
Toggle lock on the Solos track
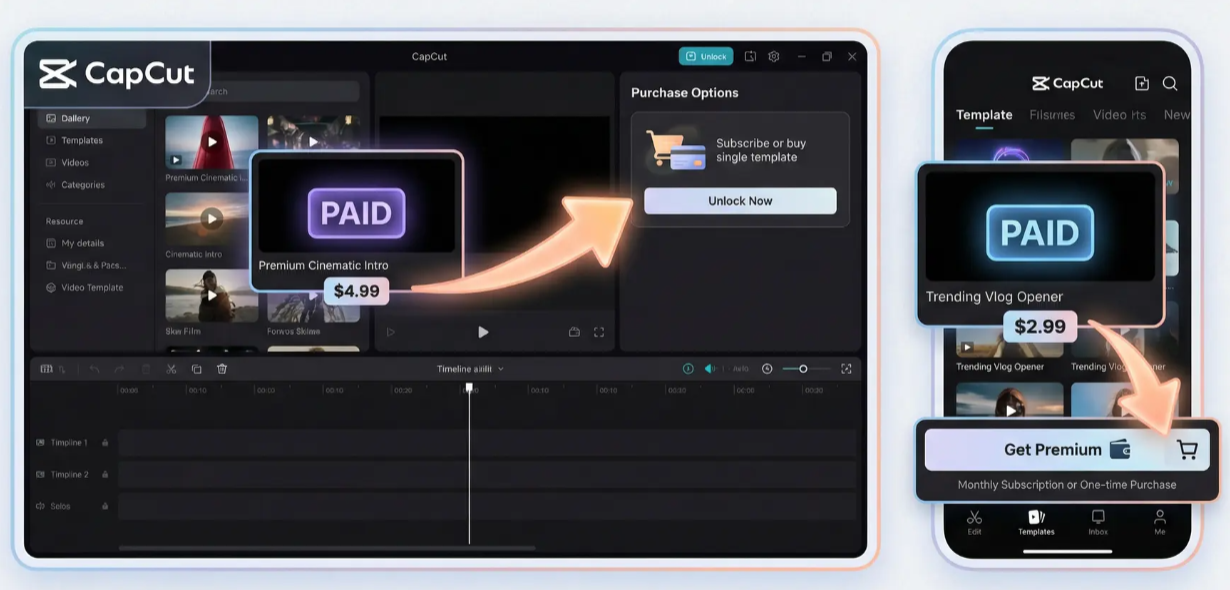point(105,506)
